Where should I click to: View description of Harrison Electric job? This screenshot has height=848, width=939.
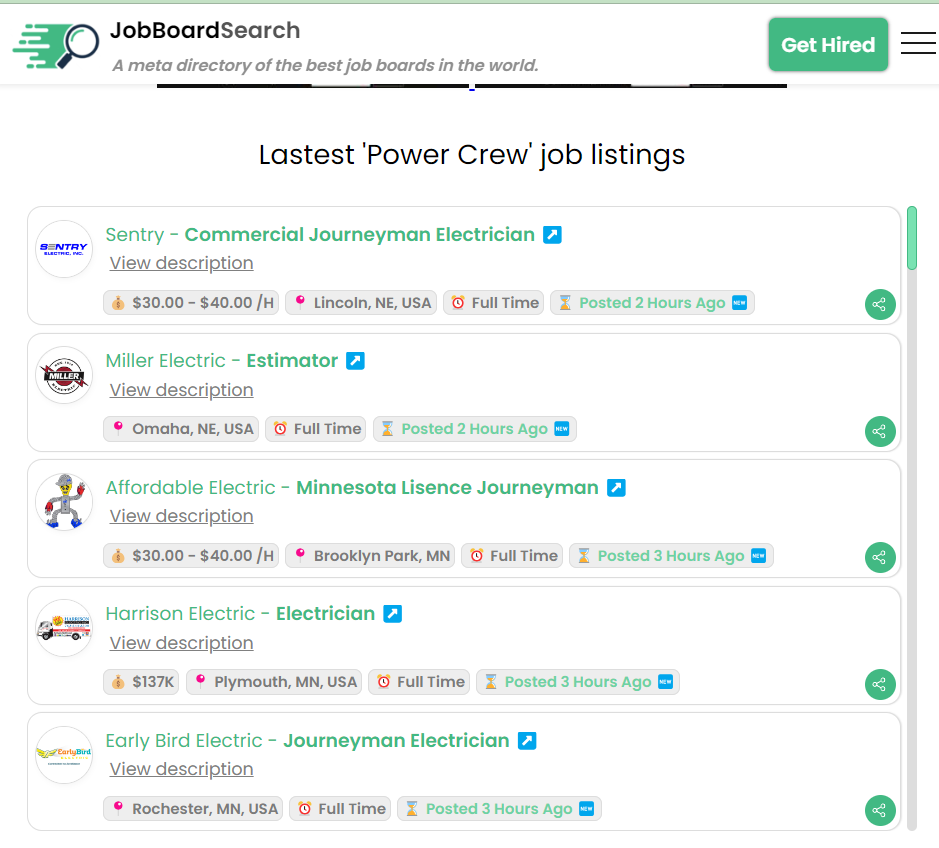point(181,643)
